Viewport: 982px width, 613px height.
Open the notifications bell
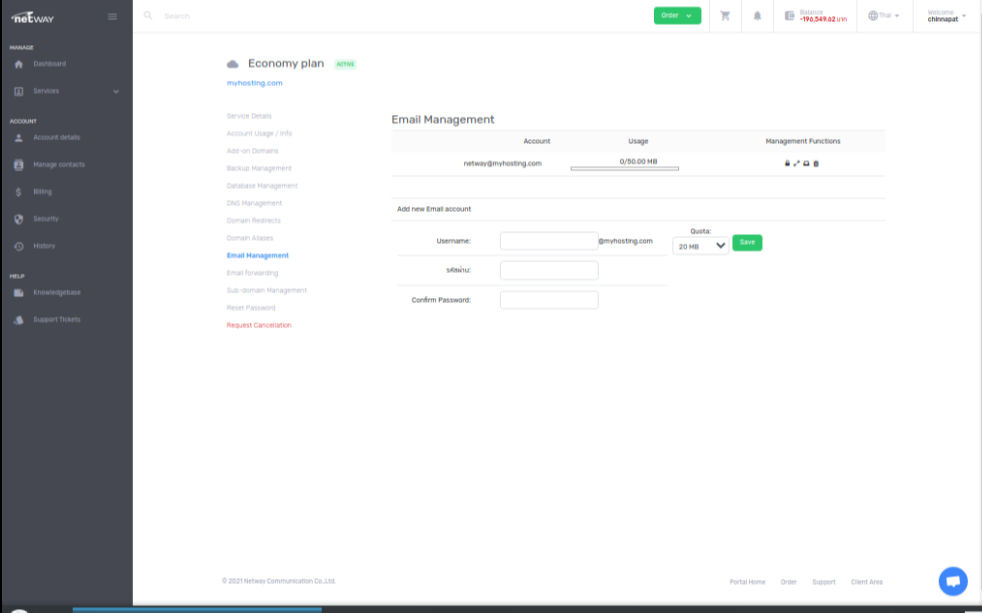[757, 16]
